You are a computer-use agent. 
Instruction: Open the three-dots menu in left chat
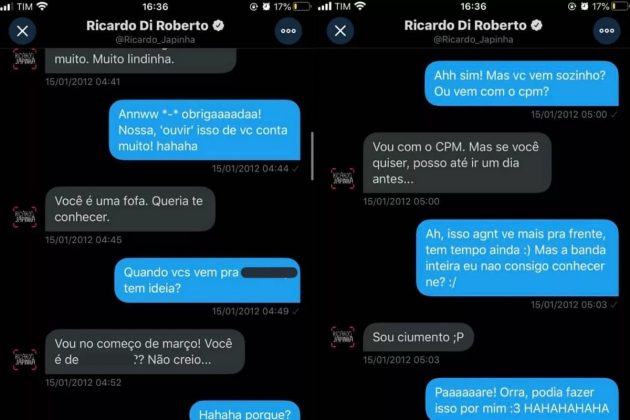point(288,31)
